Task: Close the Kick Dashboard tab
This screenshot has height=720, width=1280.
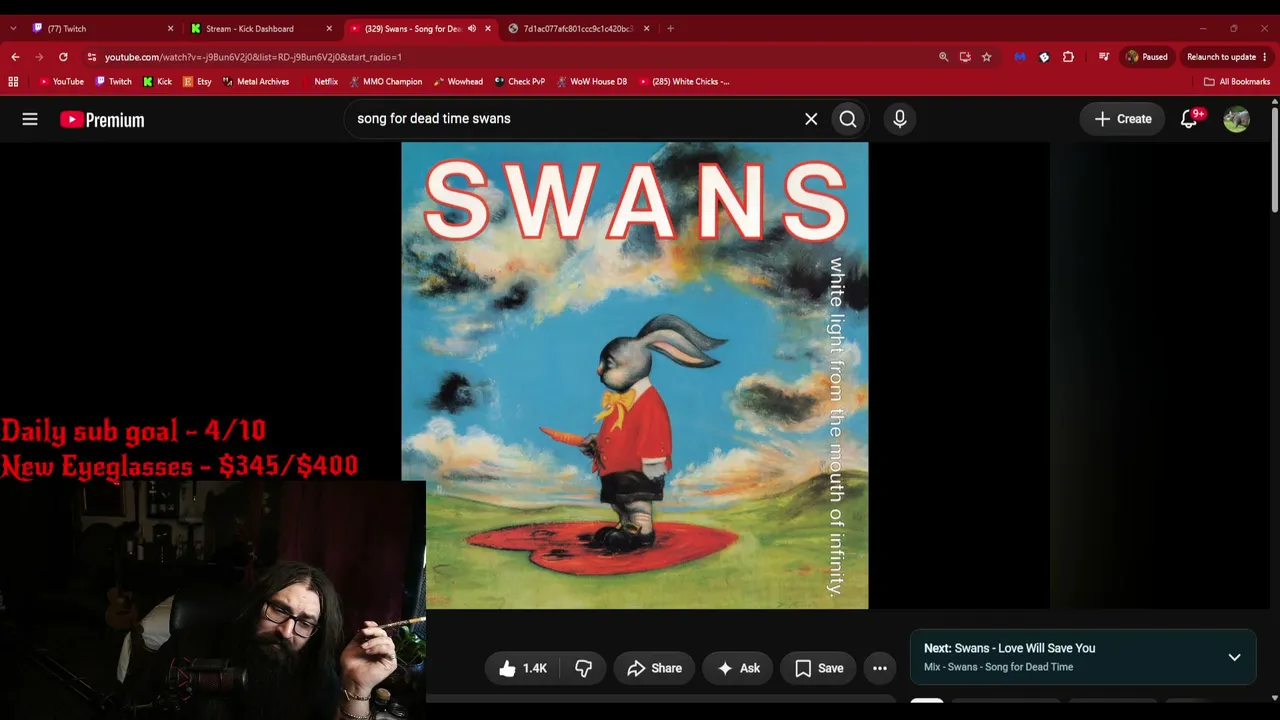Action: 329,28
